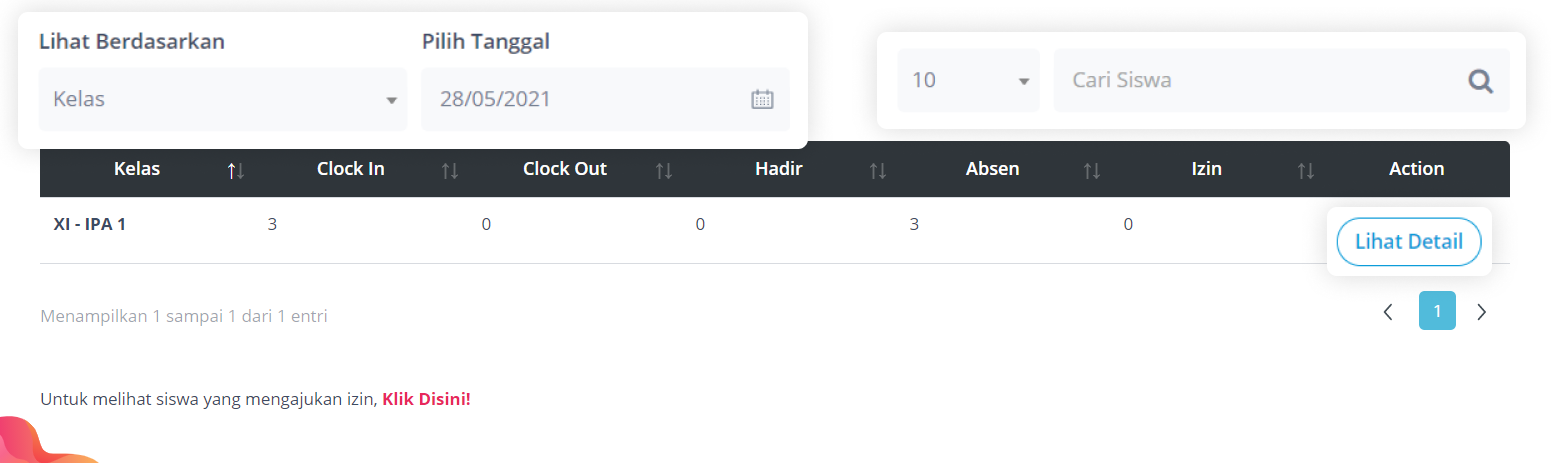This screenshot has width=1551, height=463.
Task: Go to previous page arrow
Action: click(x=1388, y=312)
